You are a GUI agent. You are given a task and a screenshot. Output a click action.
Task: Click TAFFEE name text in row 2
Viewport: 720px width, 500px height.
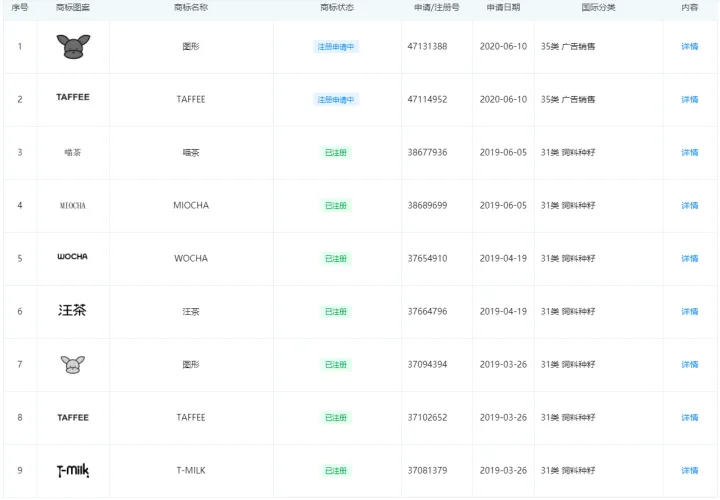click(x=191, y=99)
